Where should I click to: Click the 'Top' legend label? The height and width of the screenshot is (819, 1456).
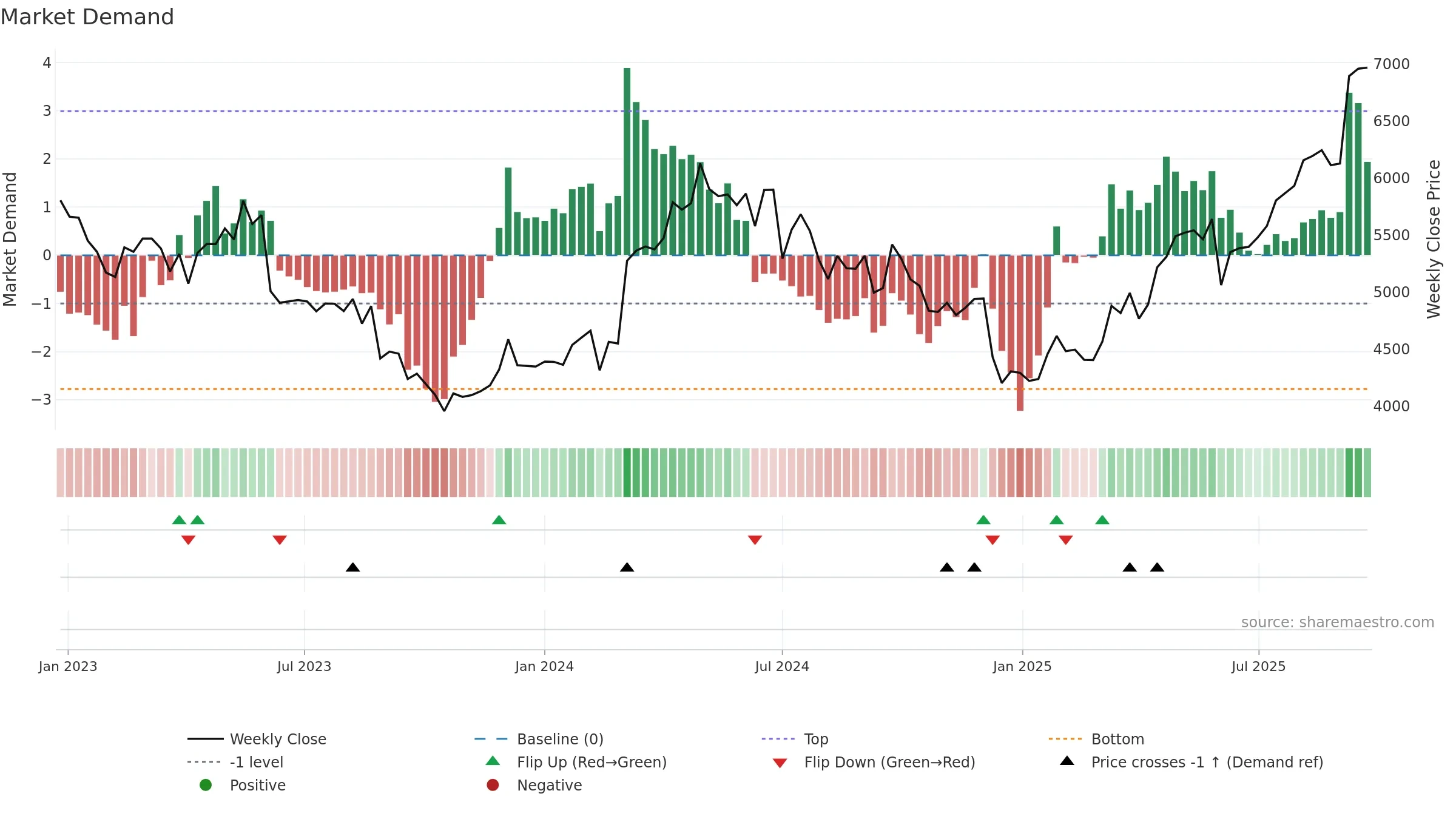coord(816,740)
